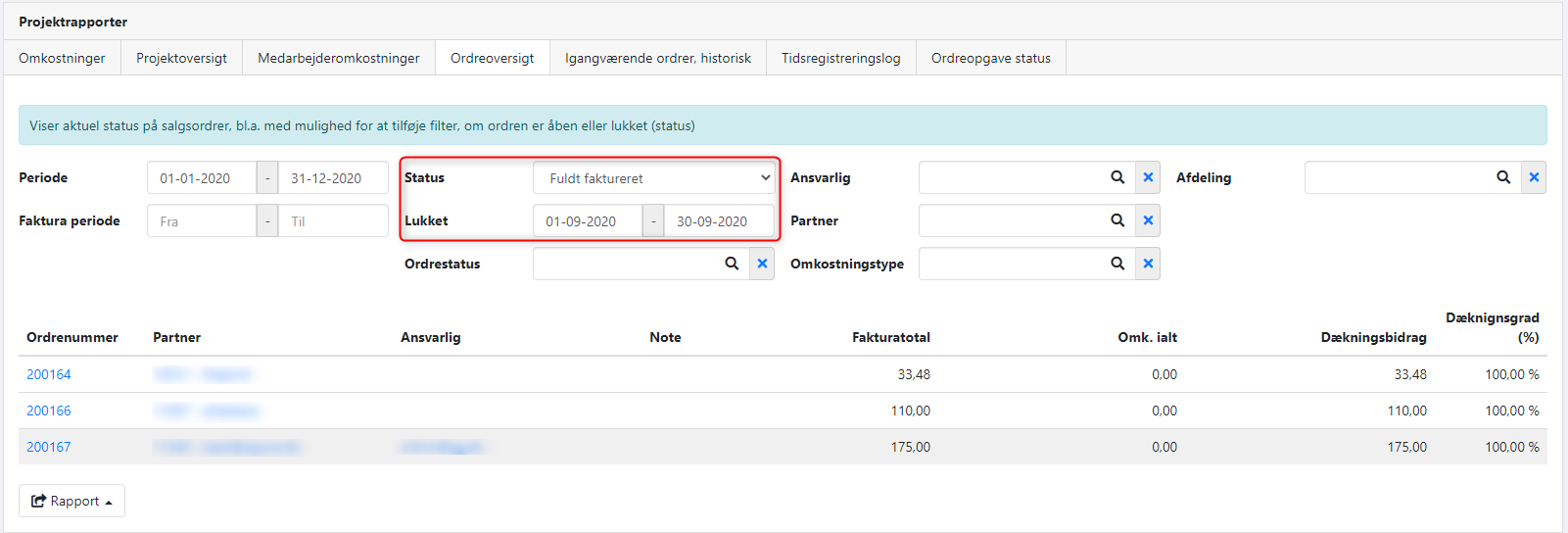
Task: Open the Tidsregistreringslog tab
Action: 840,58
